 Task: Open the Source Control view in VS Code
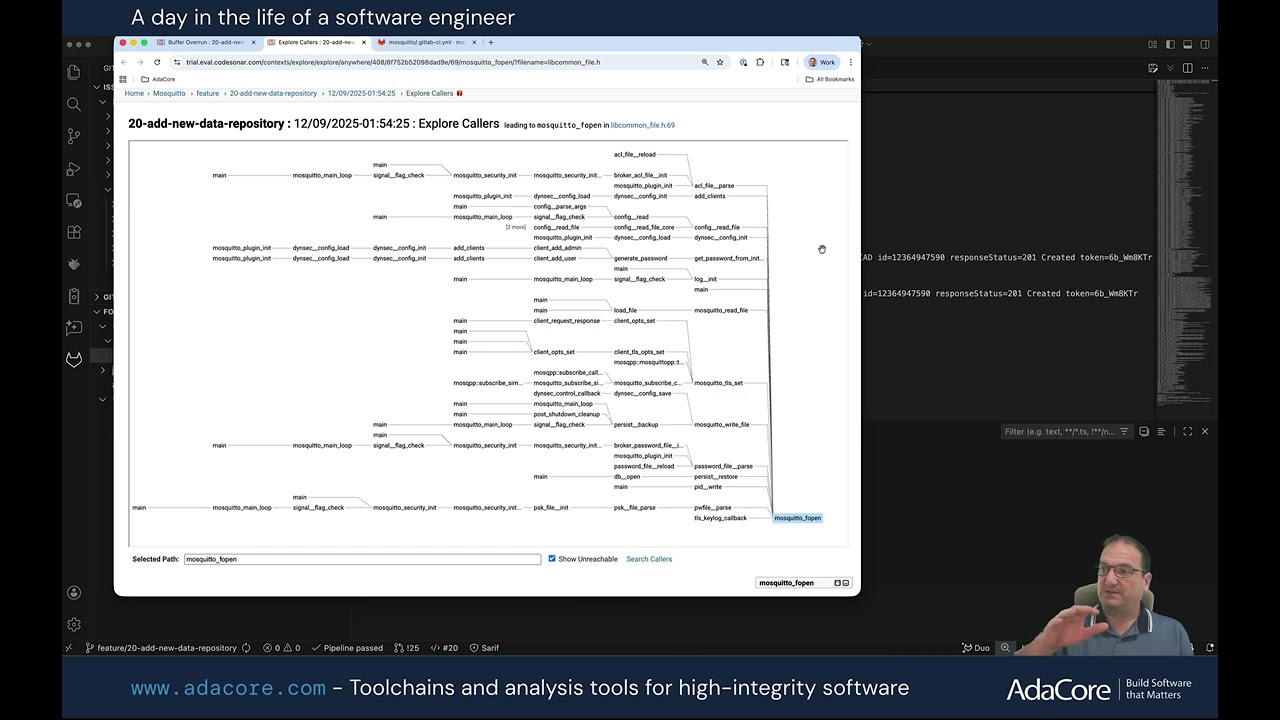coord(74,136)
